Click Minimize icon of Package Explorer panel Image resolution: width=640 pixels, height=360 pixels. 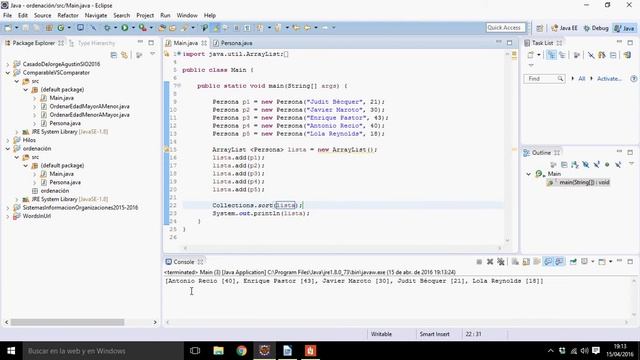tap(140, 42)
